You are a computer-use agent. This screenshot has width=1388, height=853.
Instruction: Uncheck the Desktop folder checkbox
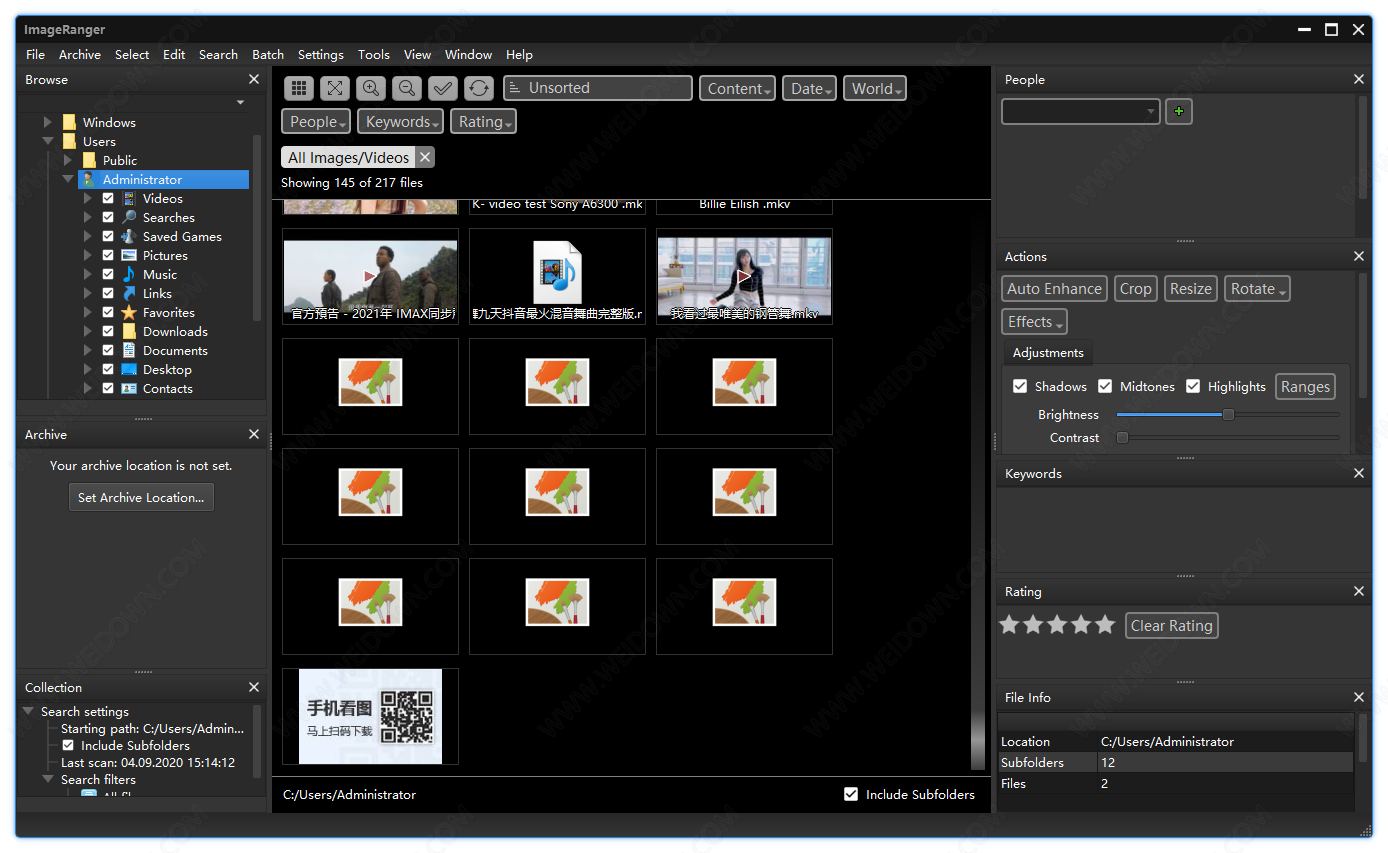108,369
